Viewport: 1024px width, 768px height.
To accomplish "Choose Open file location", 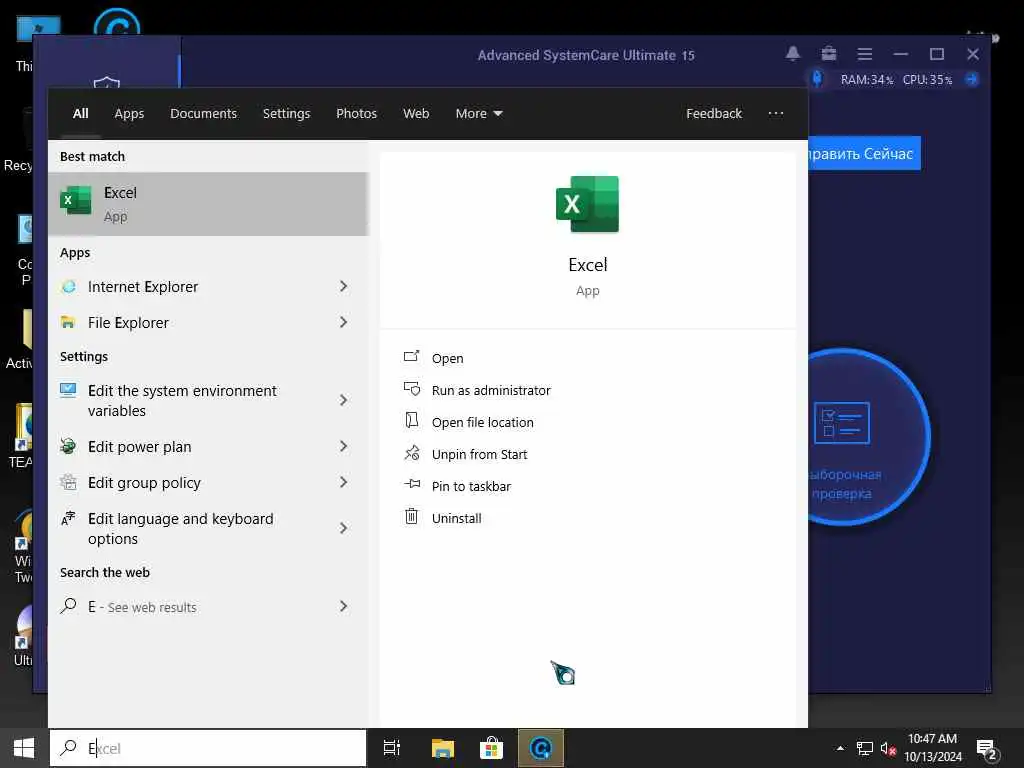I will pyautogui.click(x=483, y=423).
